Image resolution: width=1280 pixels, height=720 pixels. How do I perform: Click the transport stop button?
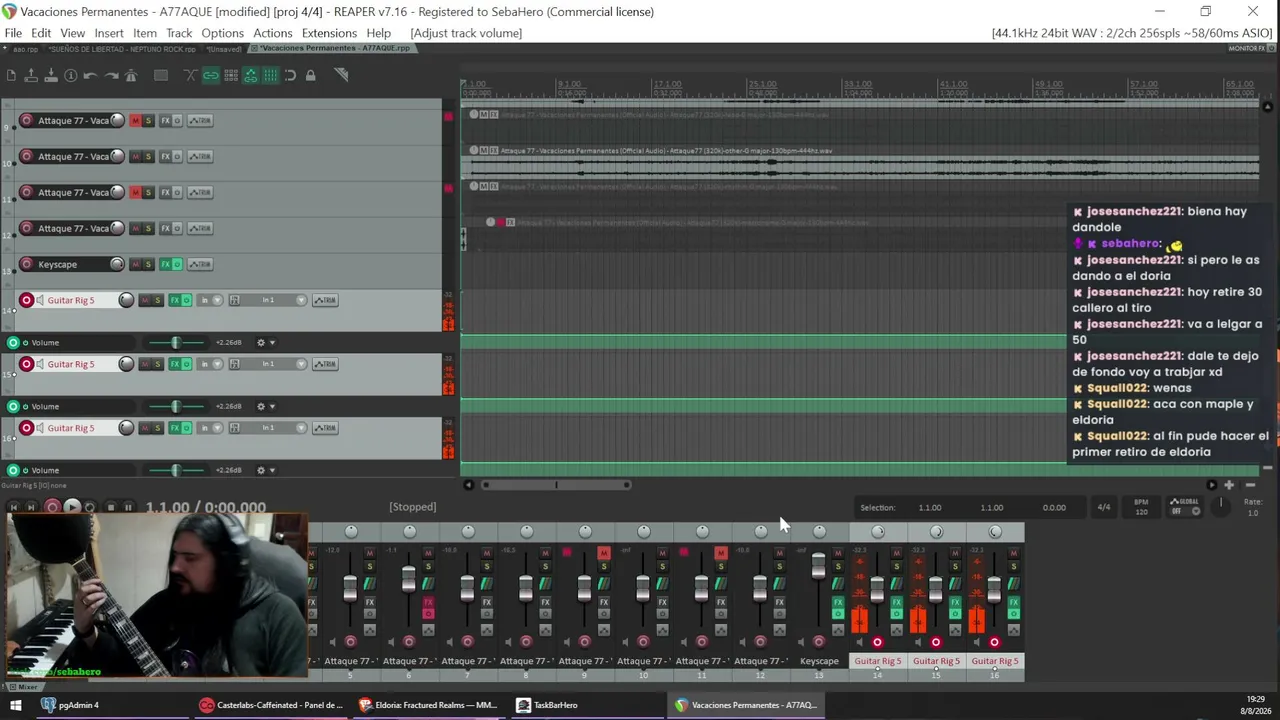pos(110,507)
